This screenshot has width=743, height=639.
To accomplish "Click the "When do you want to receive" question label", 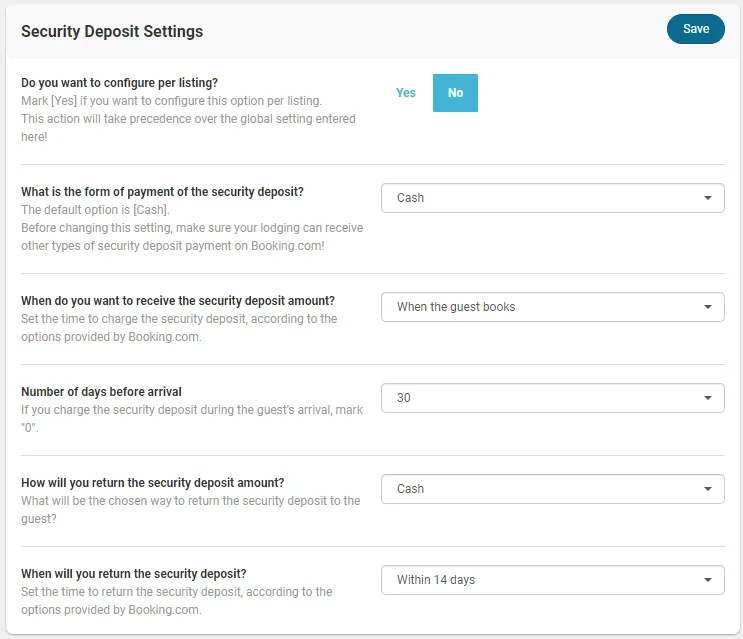I will 178,301.
